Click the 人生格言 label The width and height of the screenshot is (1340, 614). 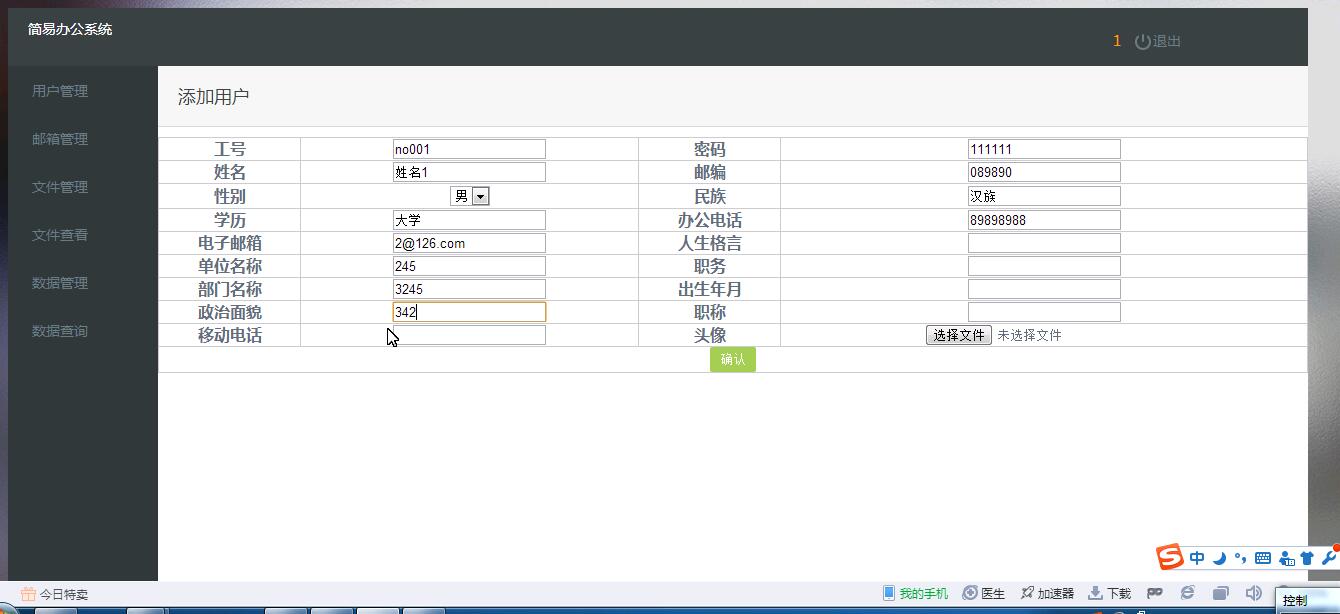point(710,243)
